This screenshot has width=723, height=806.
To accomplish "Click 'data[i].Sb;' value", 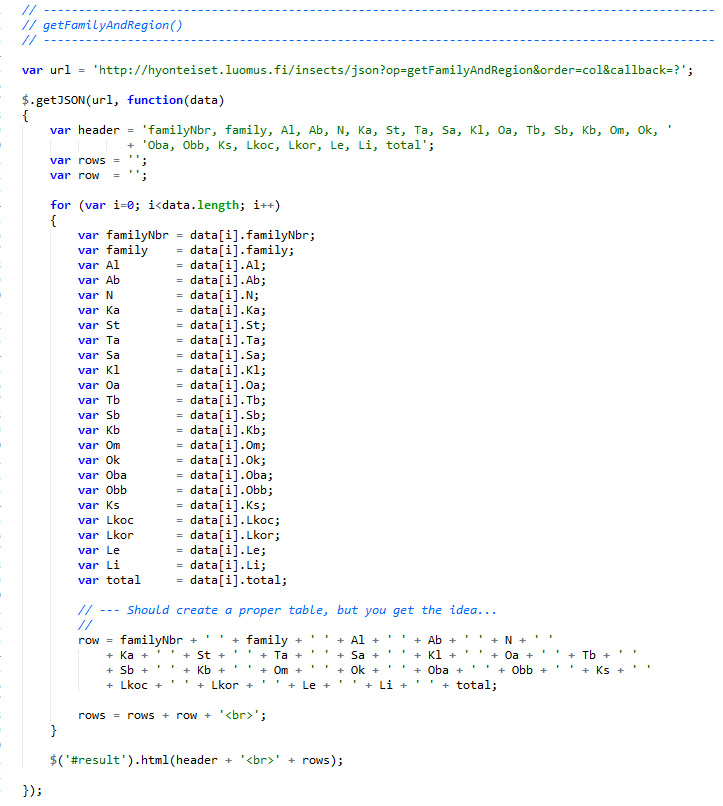I will tap(228, 415).
